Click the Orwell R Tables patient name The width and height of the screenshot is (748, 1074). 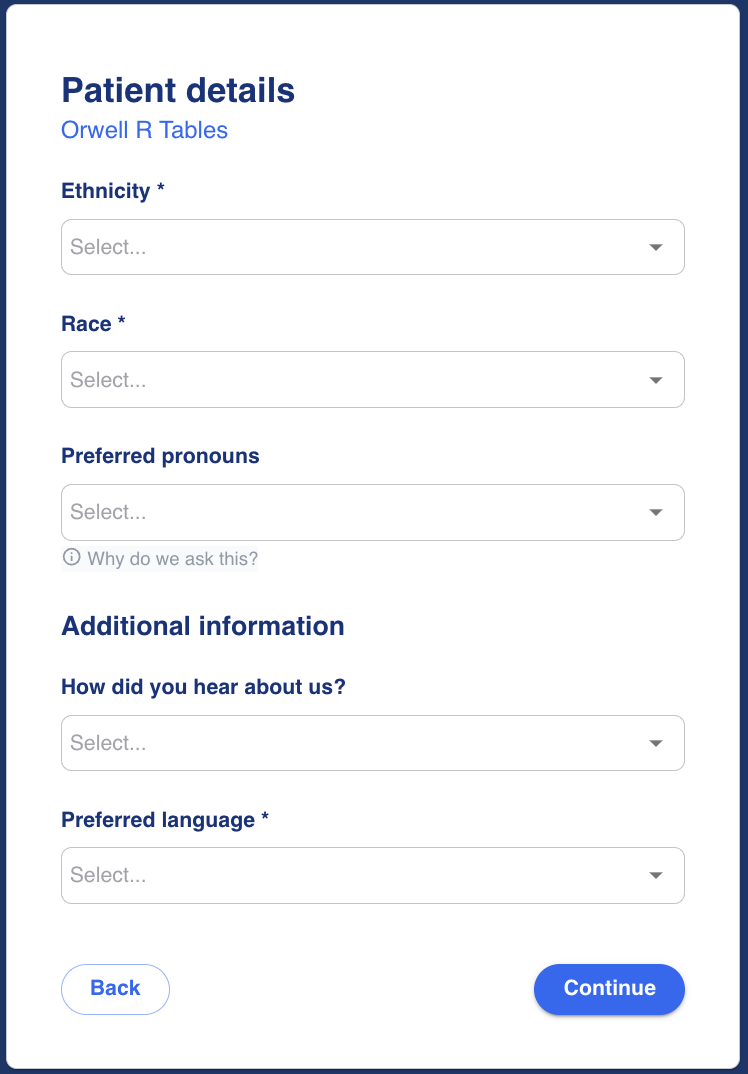(x=145, y=130)
